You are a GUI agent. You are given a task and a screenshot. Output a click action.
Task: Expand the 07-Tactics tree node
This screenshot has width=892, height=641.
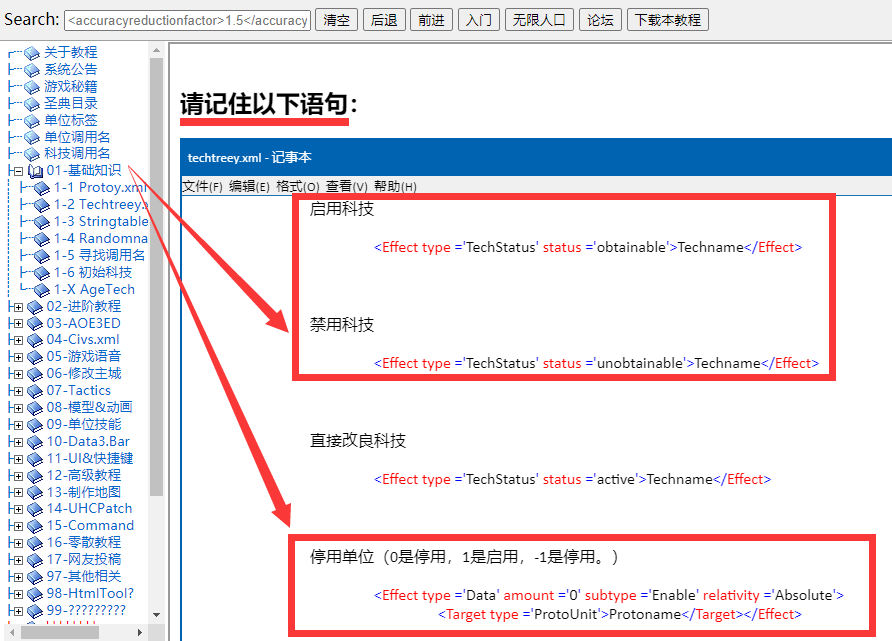(x=18, y=391)
